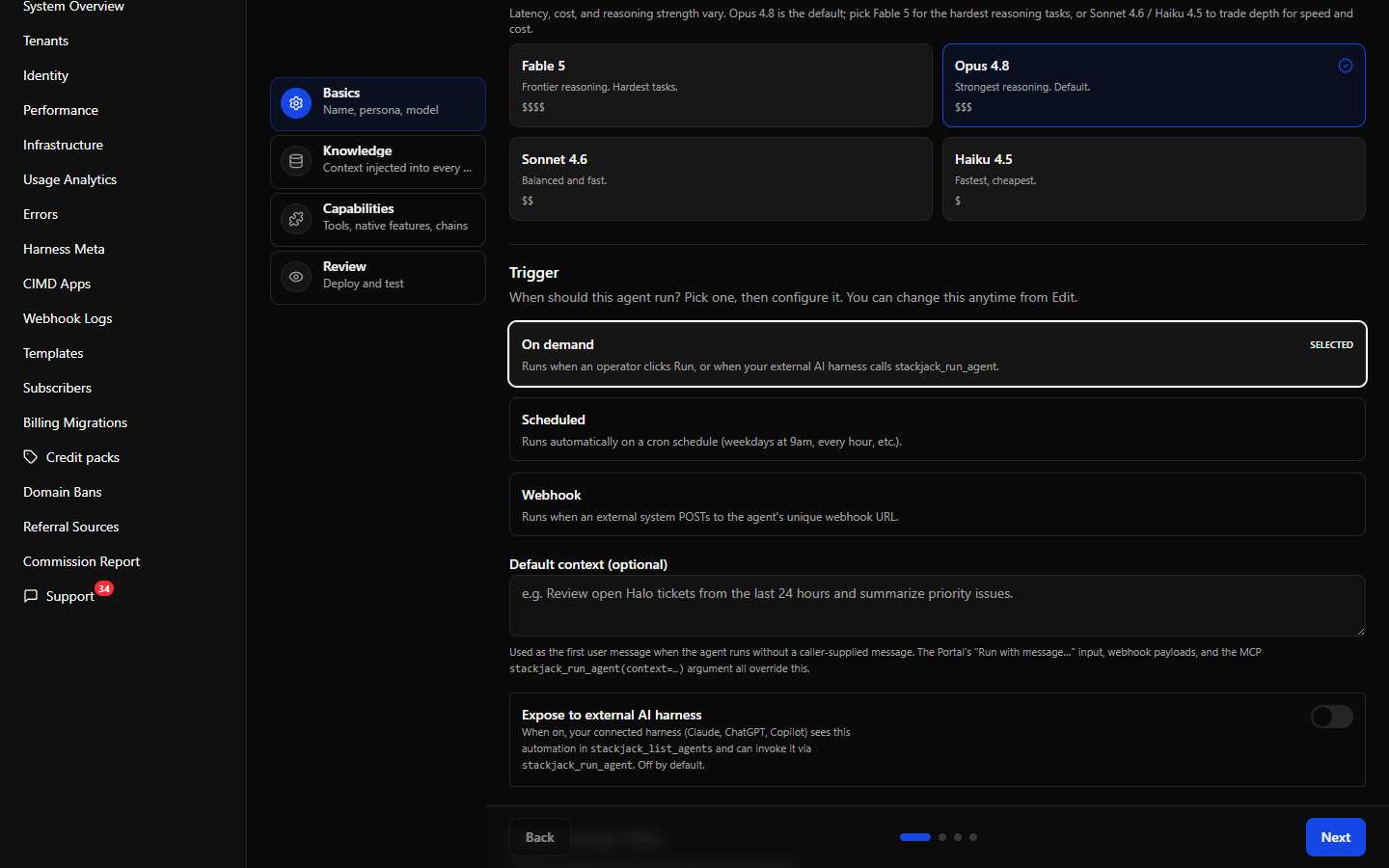Screen dimensions: 1389x868
Task: Click the Default context (optional) label
Action: coord(588,564)
